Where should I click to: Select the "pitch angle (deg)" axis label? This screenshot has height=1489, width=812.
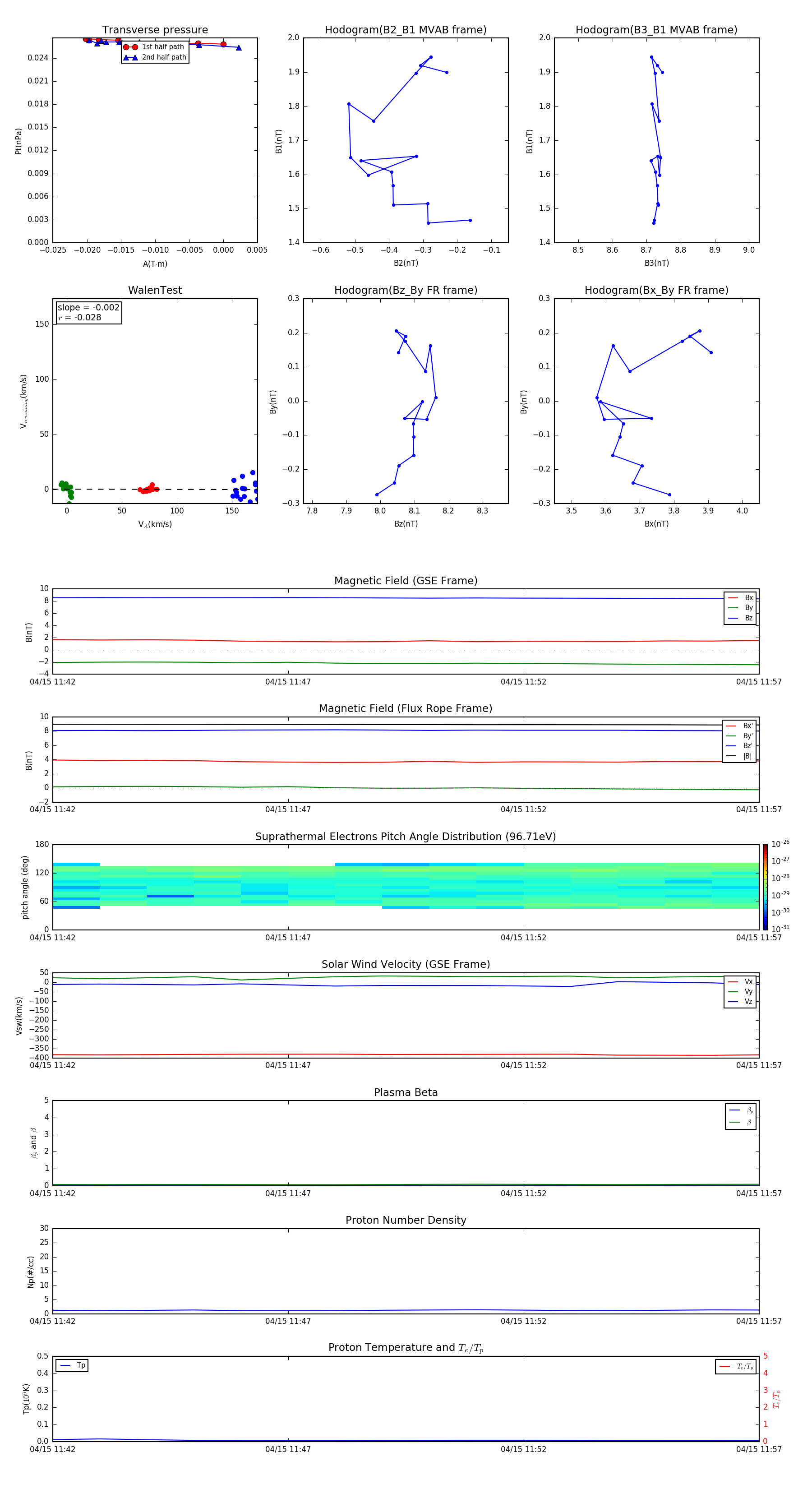point(25,887)
